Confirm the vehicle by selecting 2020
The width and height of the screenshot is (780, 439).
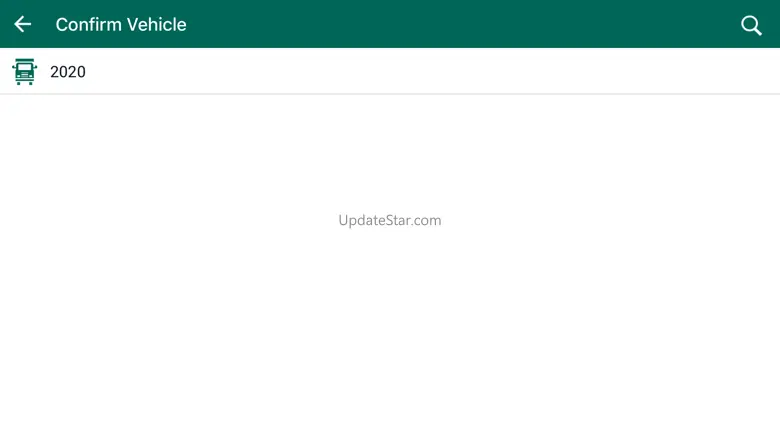tap(390, 71)
